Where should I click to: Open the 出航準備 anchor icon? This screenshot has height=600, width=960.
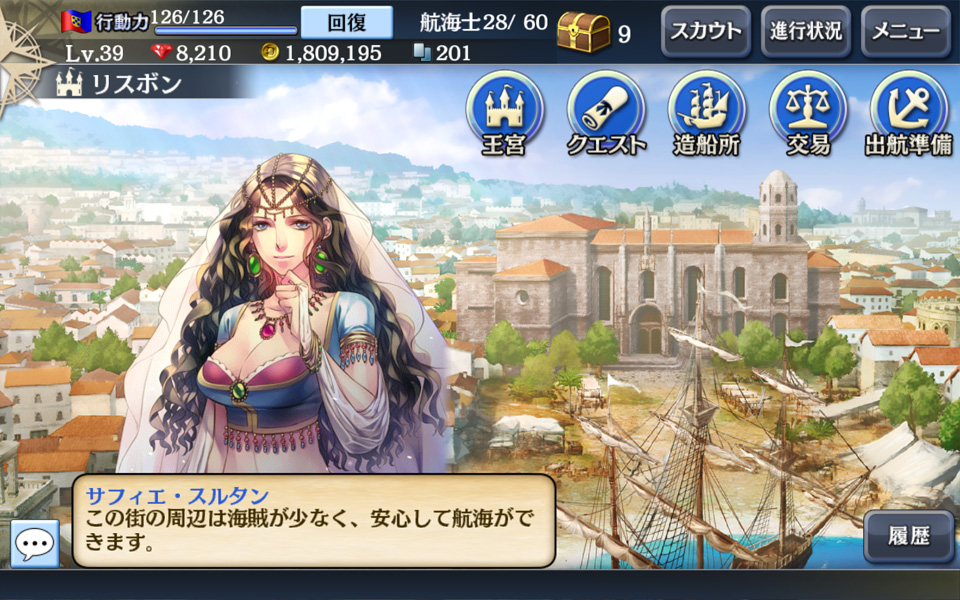[909, 114]
